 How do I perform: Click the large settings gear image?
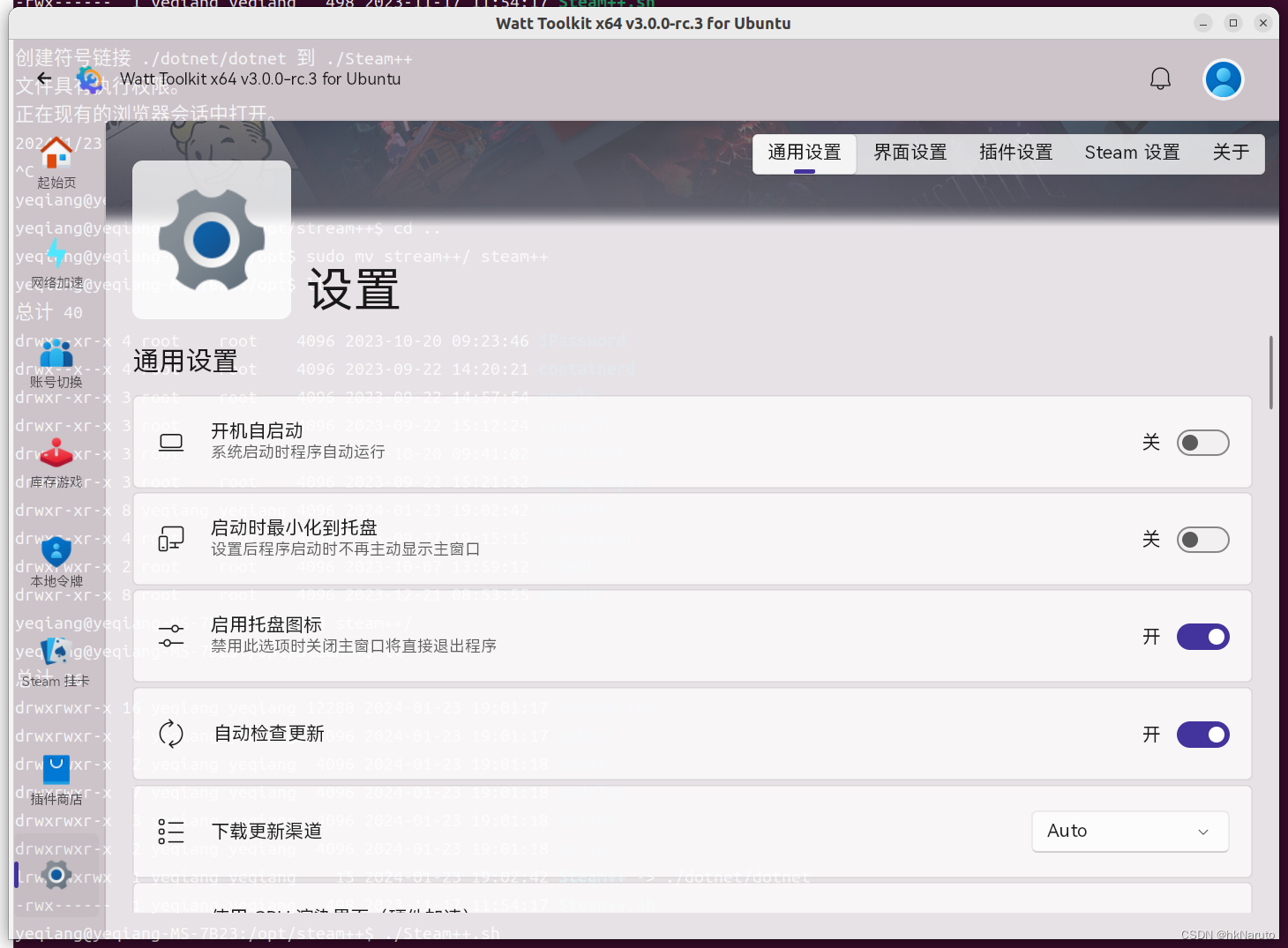pos(212,240)
